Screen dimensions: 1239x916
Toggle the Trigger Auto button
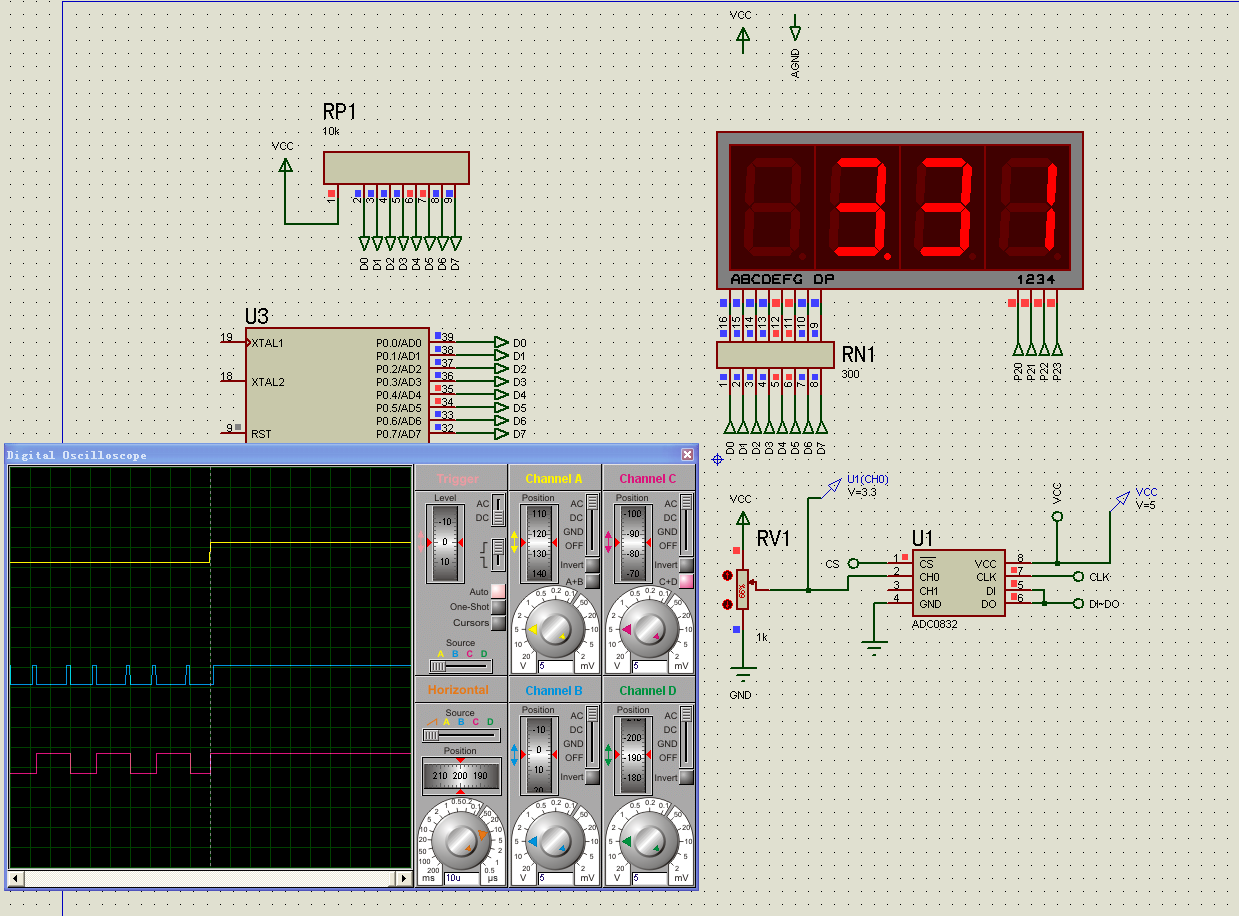[x=498, y=592]
